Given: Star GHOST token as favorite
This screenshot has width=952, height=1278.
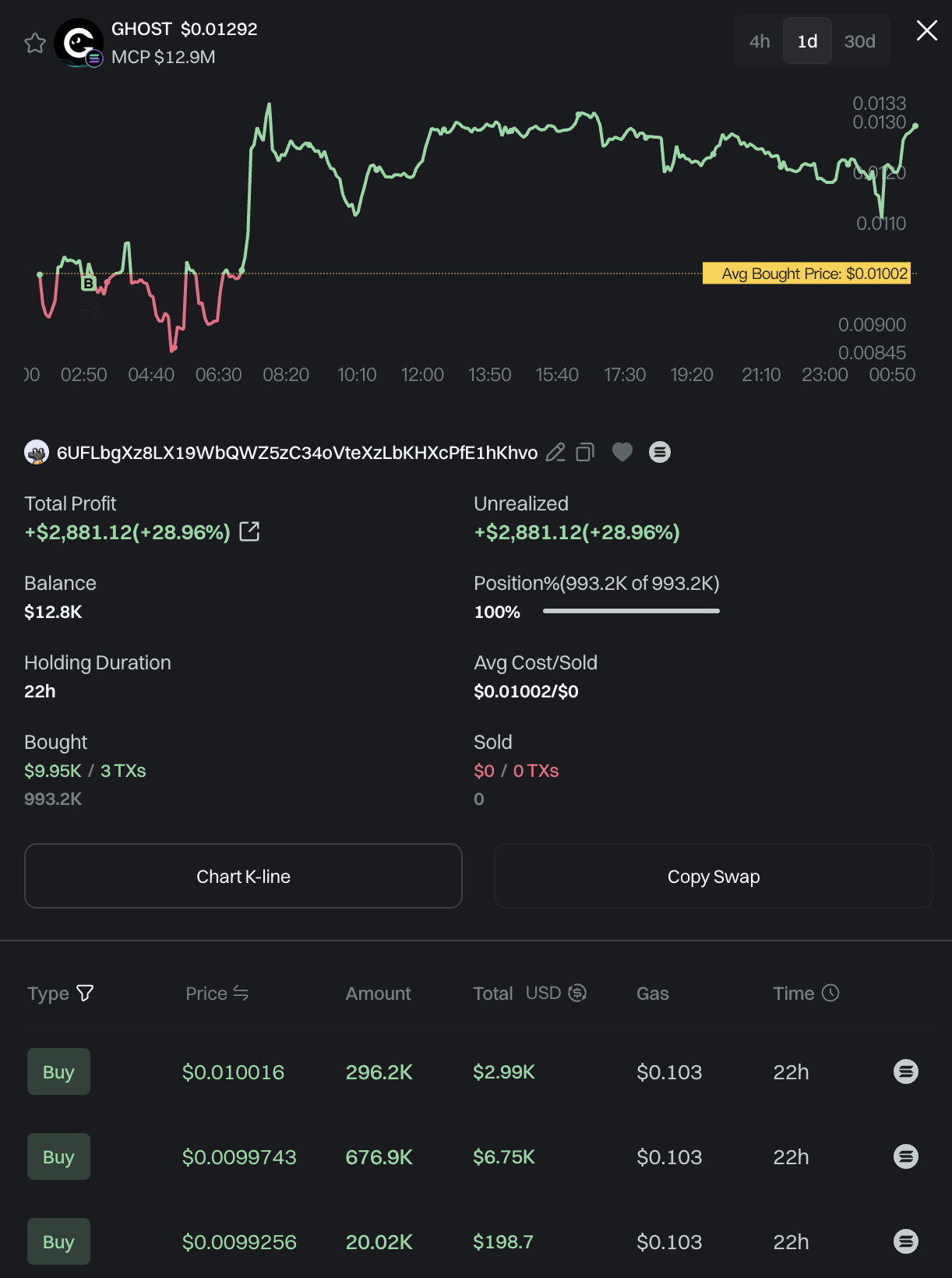Looking at the screenshot, I should click(x=35, y=43).
